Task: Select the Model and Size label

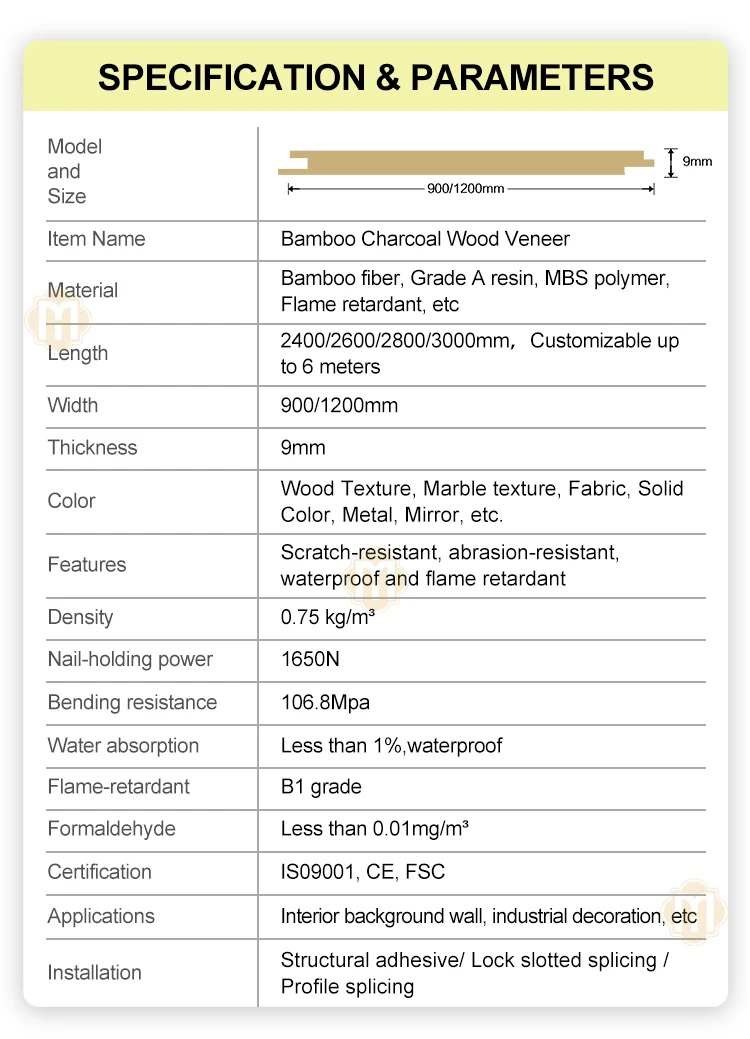Action: point(75,171)
